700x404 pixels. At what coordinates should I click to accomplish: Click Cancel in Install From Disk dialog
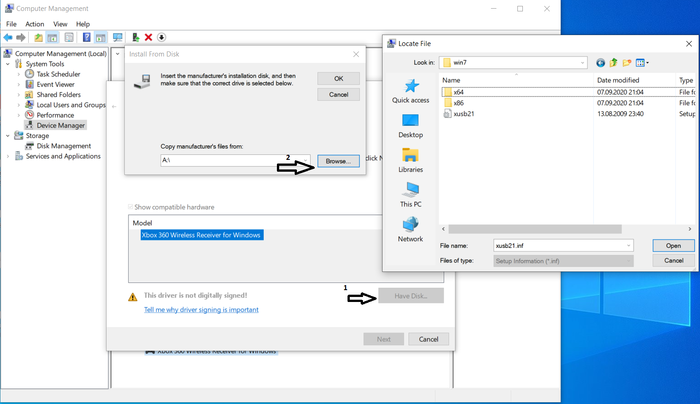338,95
